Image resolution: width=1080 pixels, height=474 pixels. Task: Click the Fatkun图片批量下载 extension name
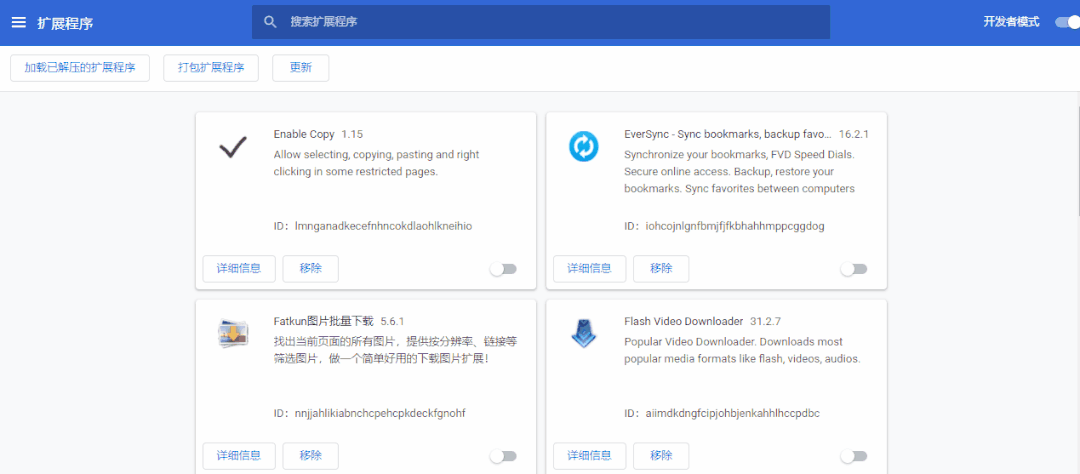[323, 321]
